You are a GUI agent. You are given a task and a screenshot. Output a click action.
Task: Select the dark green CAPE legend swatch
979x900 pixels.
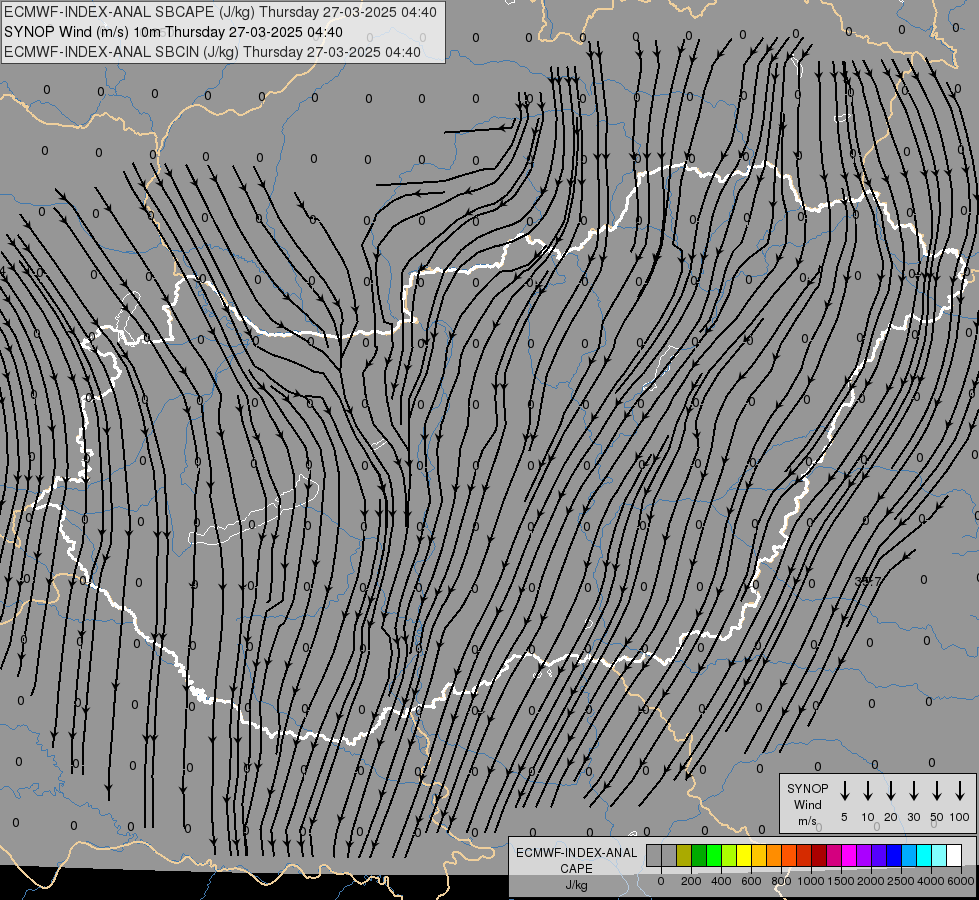tap(699, 855)
